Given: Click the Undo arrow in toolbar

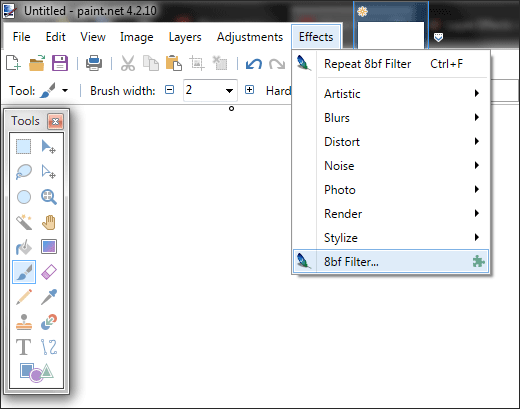Looking at the screenshot, I should tap(254, 63).
